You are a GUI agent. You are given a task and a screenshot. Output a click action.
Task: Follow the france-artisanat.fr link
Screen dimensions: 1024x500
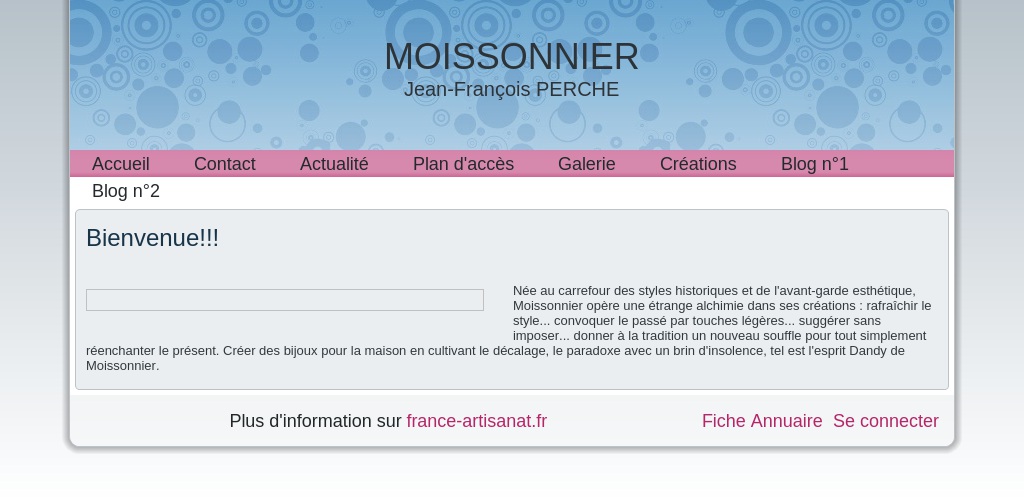pyautogui.click(x=477, y=421)
